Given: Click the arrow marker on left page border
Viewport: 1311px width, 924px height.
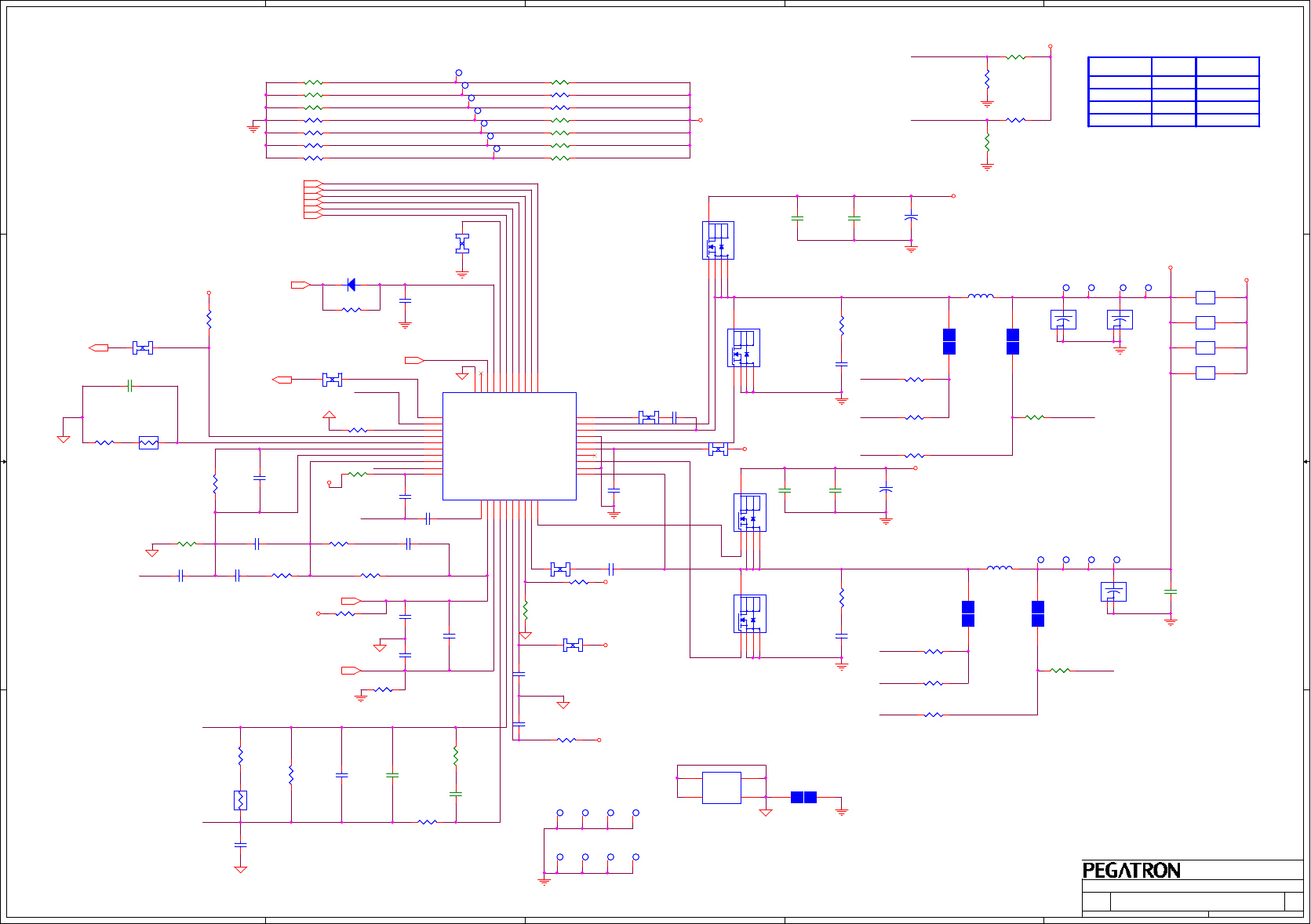Looking at the screenshot, I should 4,462.
